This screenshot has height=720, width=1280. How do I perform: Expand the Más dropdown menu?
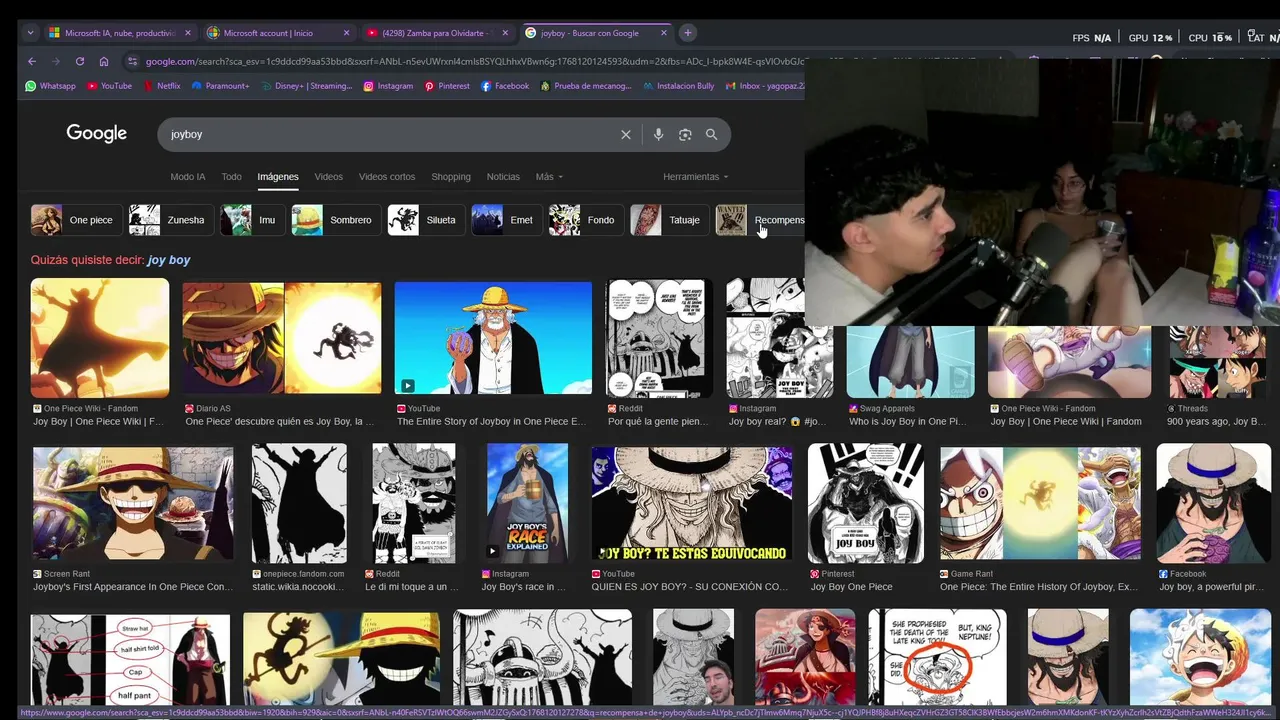549,177
